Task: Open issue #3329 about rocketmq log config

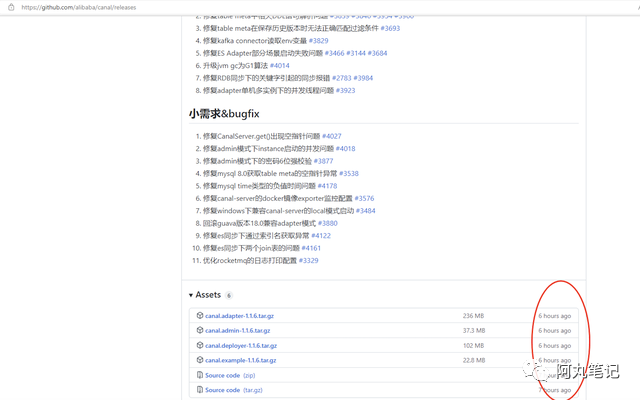Action: click(x=308, y=260)
